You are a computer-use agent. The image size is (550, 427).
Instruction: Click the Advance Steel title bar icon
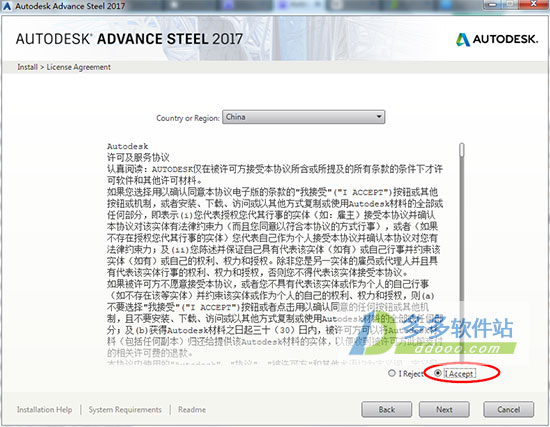[7, 6]
